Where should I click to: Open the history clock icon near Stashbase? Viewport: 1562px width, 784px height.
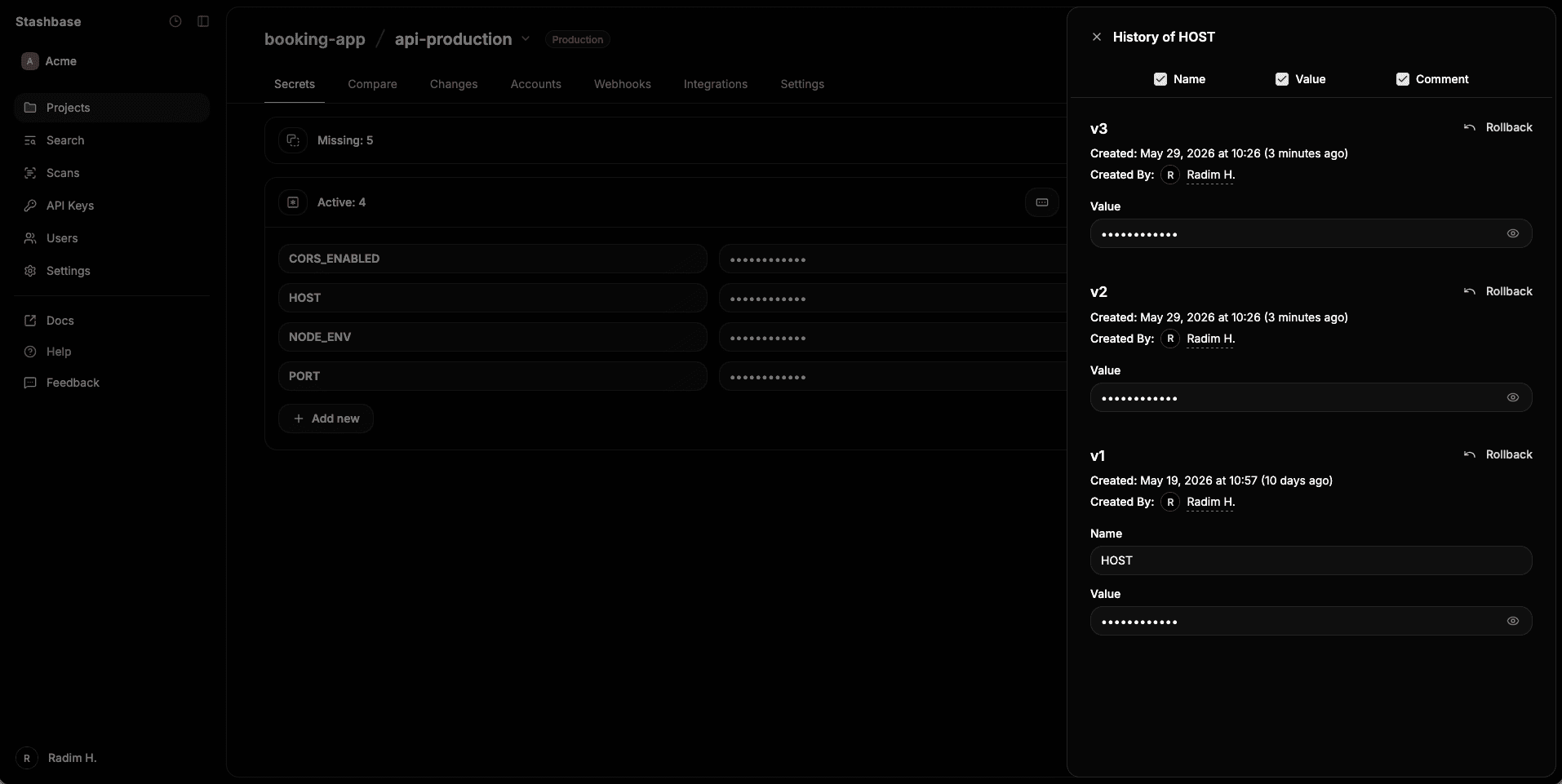175,21
